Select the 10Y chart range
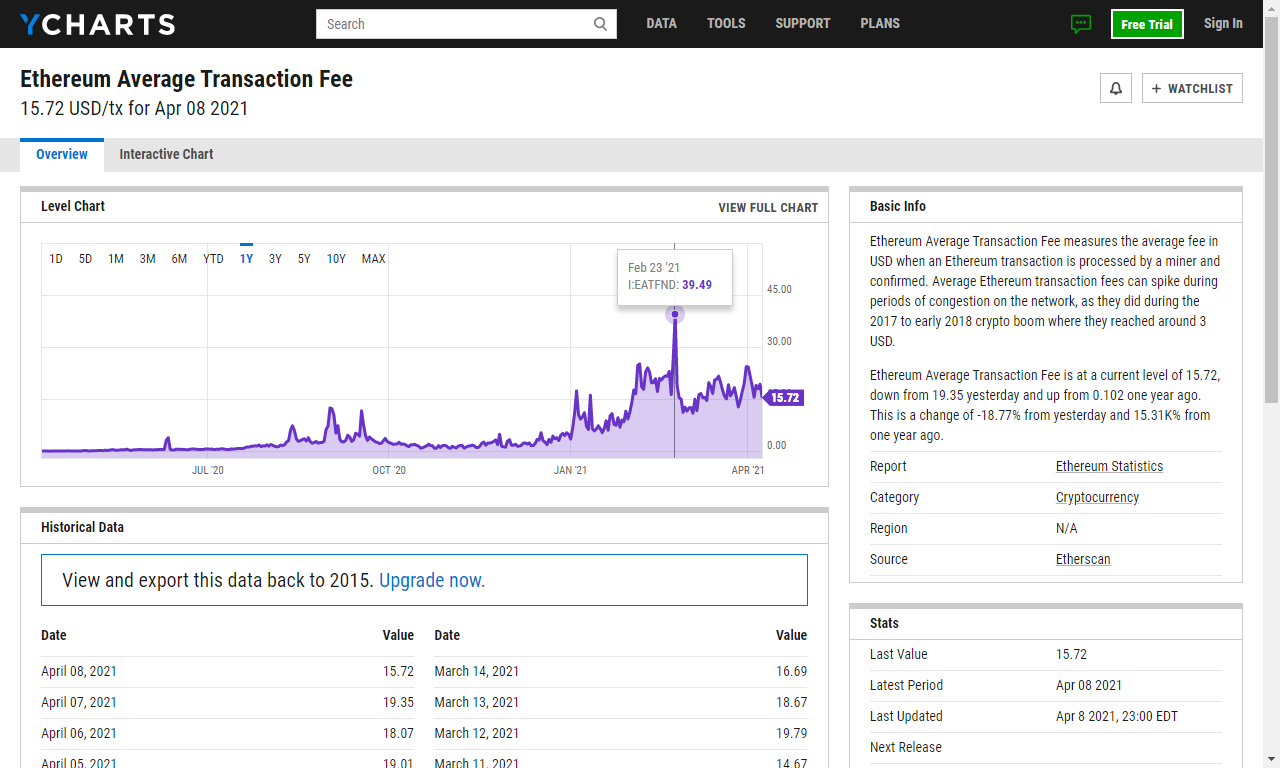 (x=336, y=259)
